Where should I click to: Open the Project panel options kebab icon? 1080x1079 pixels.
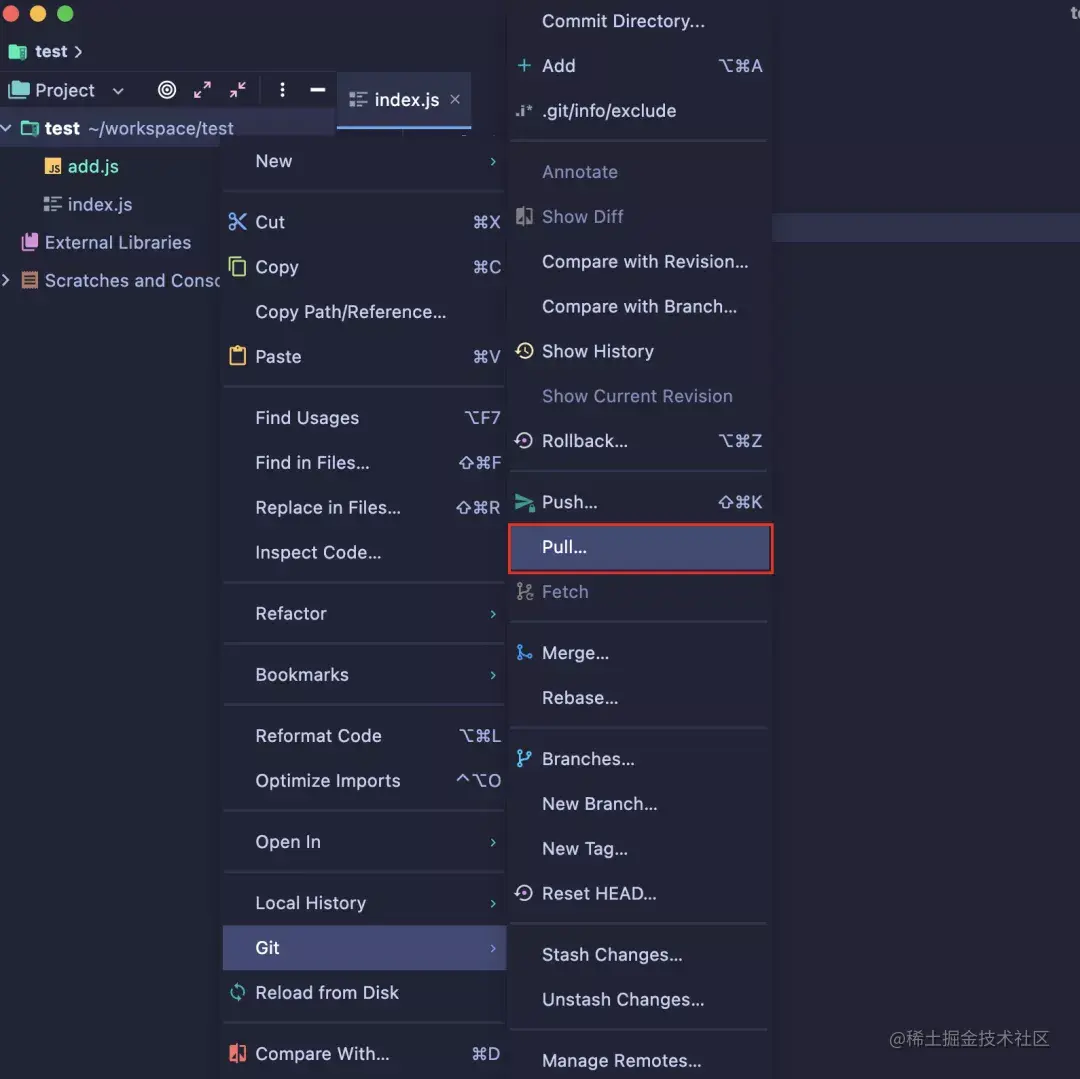282,90
